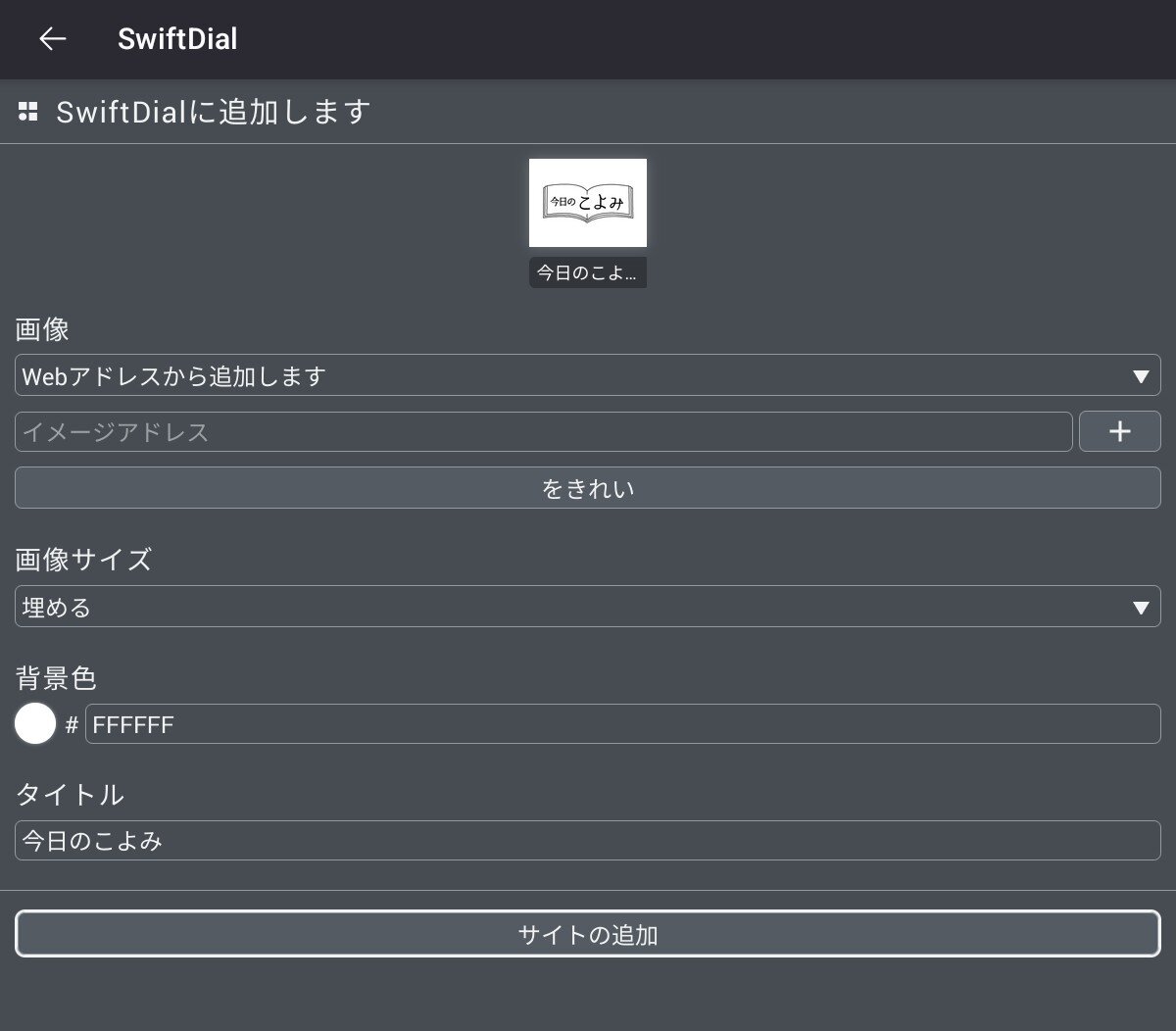Click the 今日のこよみ book preview image

pyautogui.click(x=588, y=203)
